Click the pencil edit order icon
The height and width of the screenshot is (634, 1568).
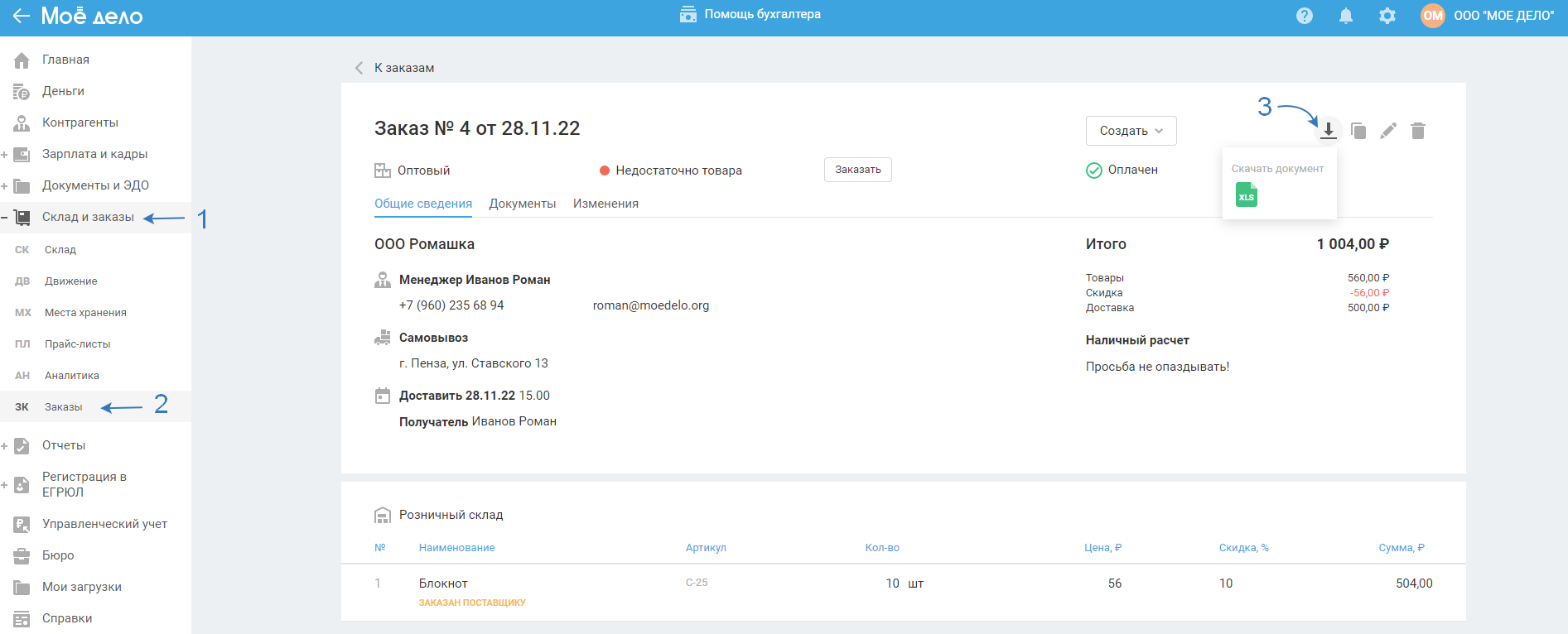tap(1388, 131)
